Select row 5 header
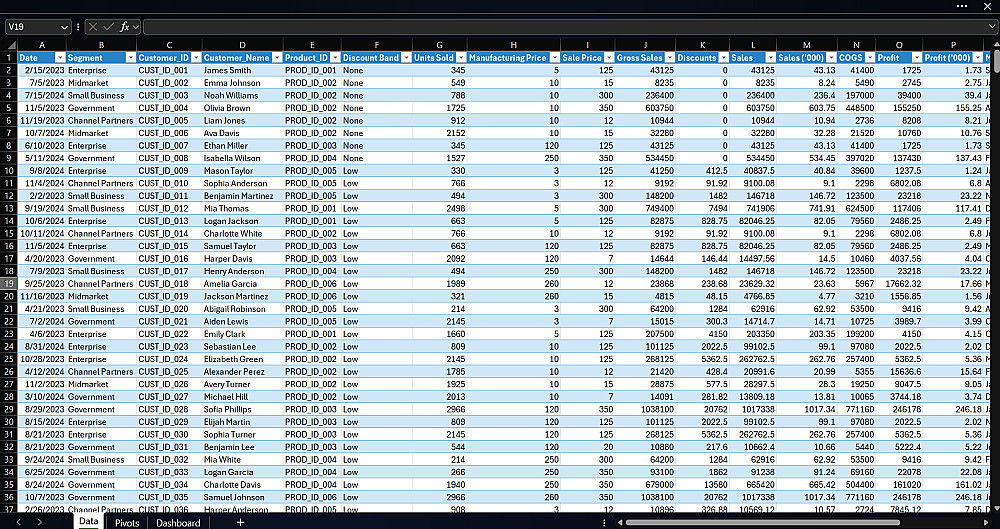1000x529 pixels. [x=8, y=108]
